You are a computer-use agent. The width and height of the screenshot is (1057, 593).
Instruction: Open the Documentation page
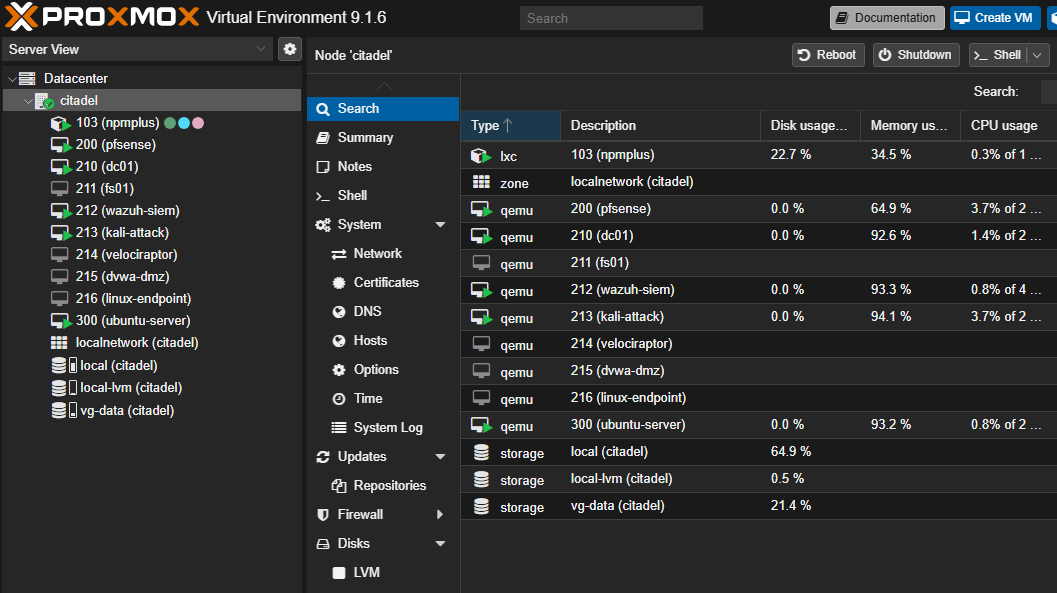(x=886, y=17)
